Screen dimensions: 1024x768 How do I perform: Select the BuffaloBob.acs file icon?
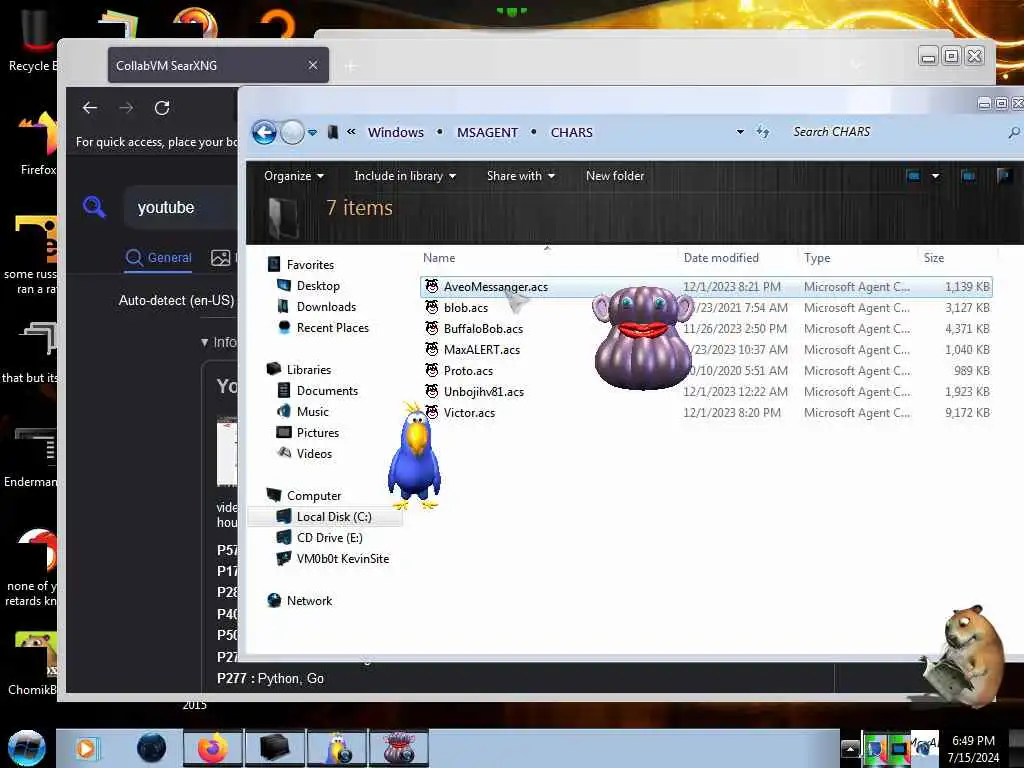tap(432, 328)
